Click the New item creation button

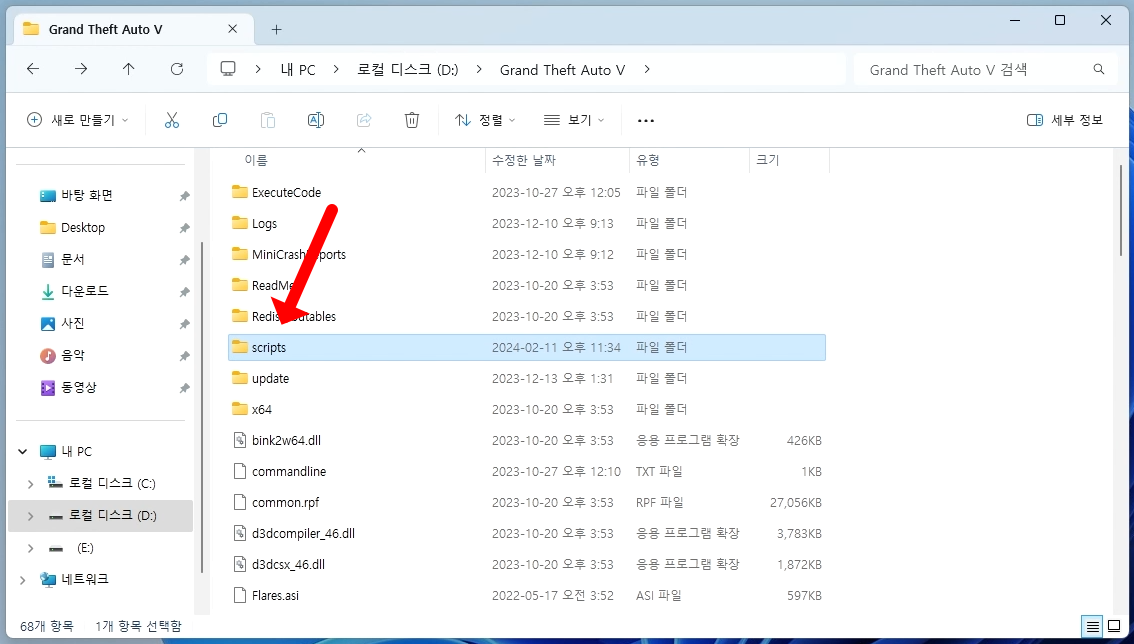click(78, 120)
